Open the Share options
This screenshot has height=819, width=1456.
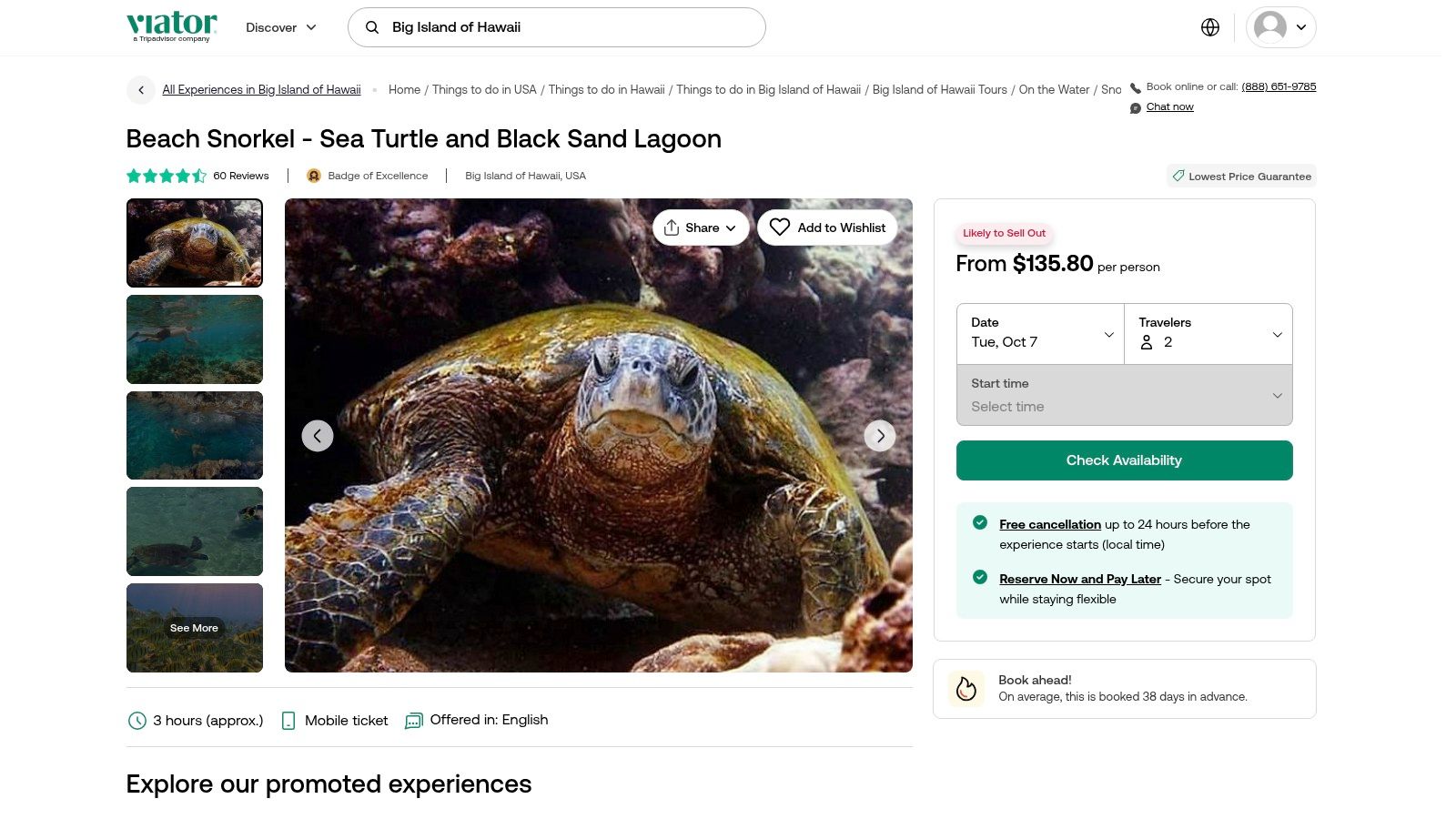pos(700,227)
